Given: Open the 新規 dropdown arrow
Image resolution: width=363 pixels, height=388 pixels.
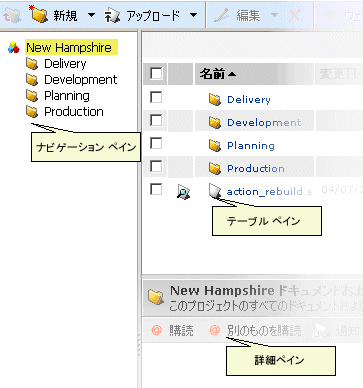Looking at the screenshot, I should click(91, 15).
